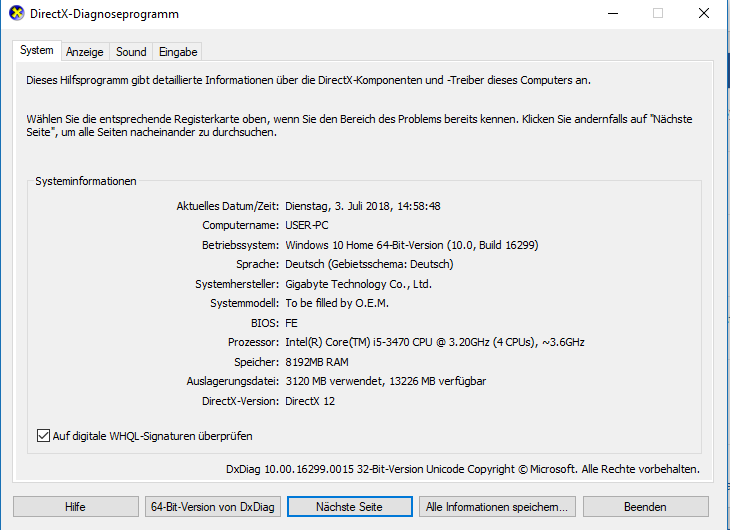Screen dimensions: 730x530
Task: Click the BIOS value FE
Action: 291,323
